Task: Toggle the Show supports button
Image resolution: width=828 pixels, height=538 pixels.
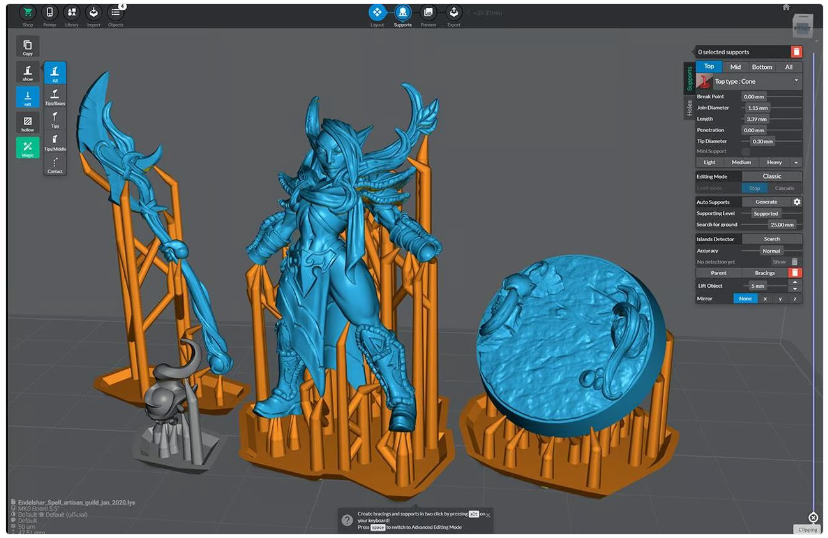Action: [27, 72]
